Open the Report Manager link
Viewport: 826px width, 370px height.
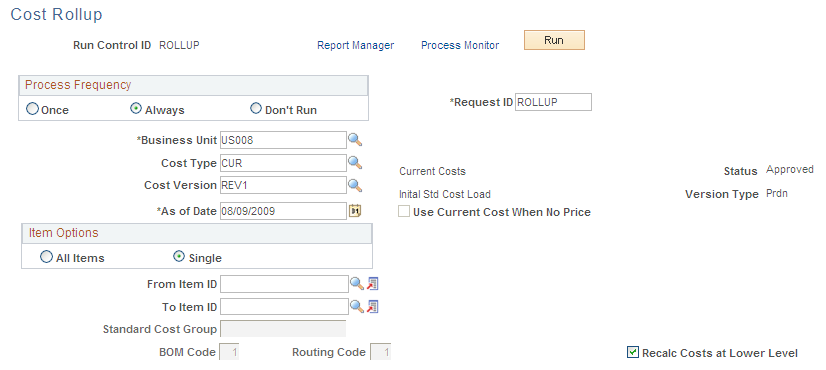(x=356, y=45)
